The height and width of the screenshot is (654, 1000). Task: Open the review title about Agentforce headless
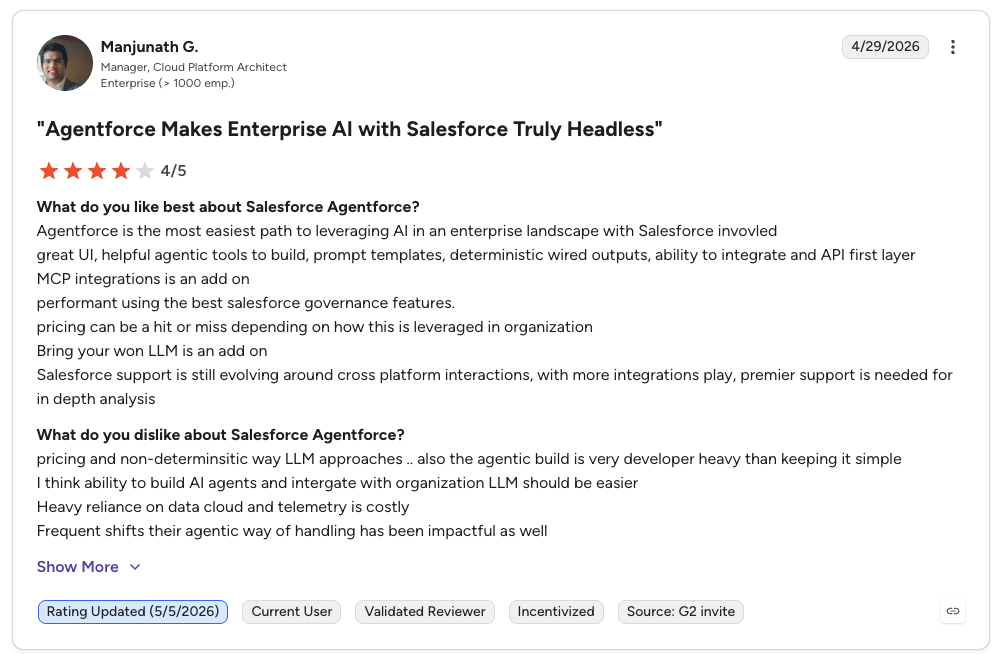click(x=349, y=129)
